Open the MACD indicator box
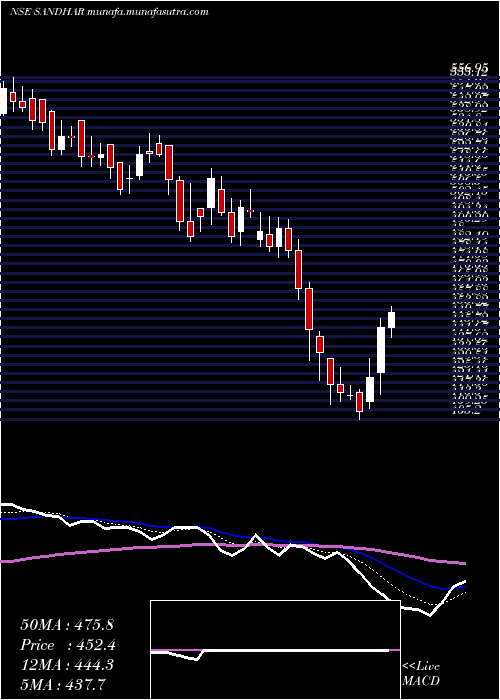Screen dimensions: 500x700 [x=275, y=650]
